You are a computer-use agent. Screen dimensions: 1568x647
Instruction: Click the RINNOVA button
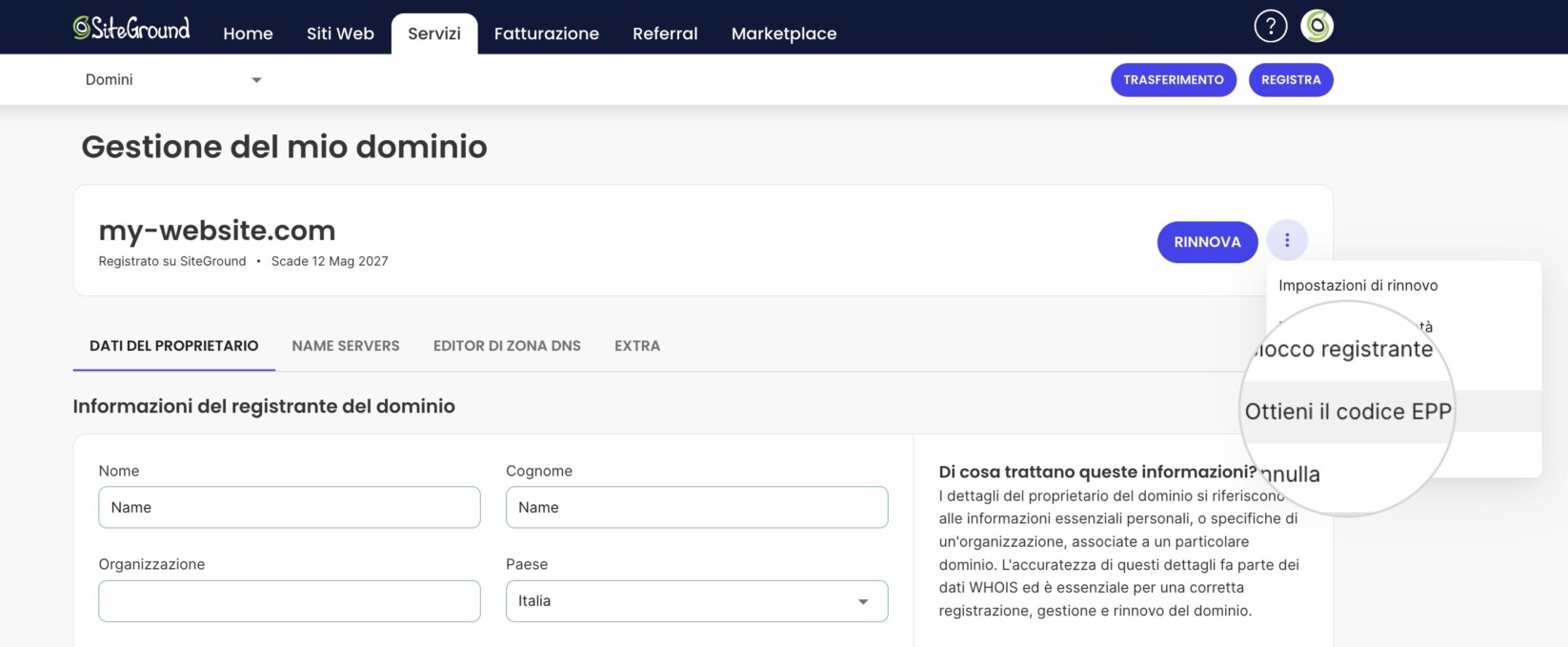(1207, 242)
